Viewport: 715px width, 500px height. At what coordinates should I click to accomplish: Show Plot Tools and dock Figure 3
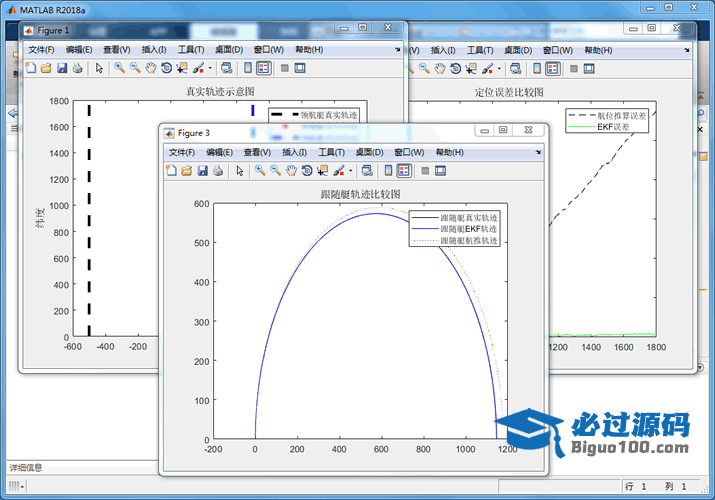click(x=440, y=171)
